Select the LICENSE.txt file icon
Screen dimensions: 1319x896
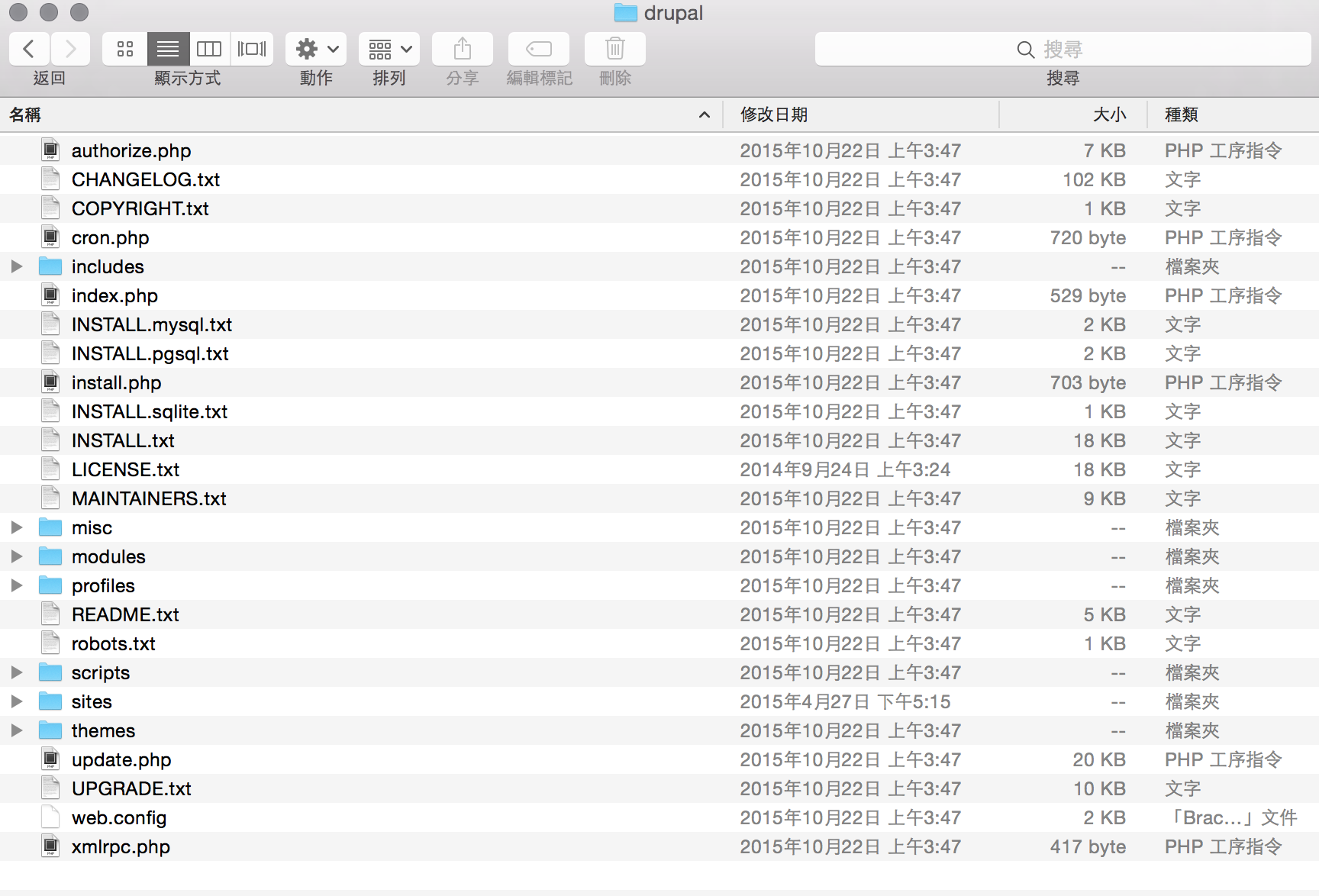click(50, 469)
